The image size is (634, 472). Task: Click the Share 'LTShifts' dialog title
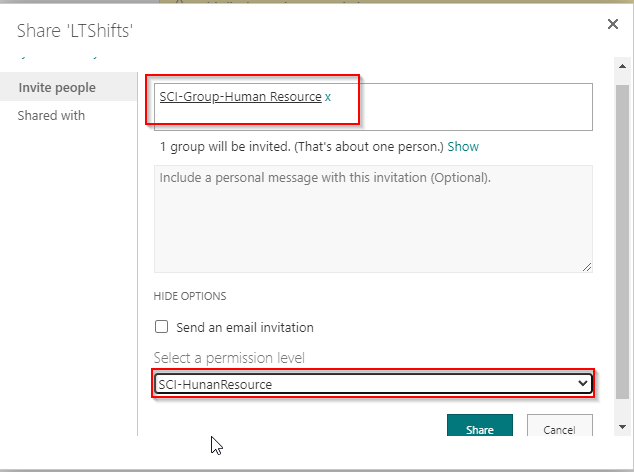75,31
